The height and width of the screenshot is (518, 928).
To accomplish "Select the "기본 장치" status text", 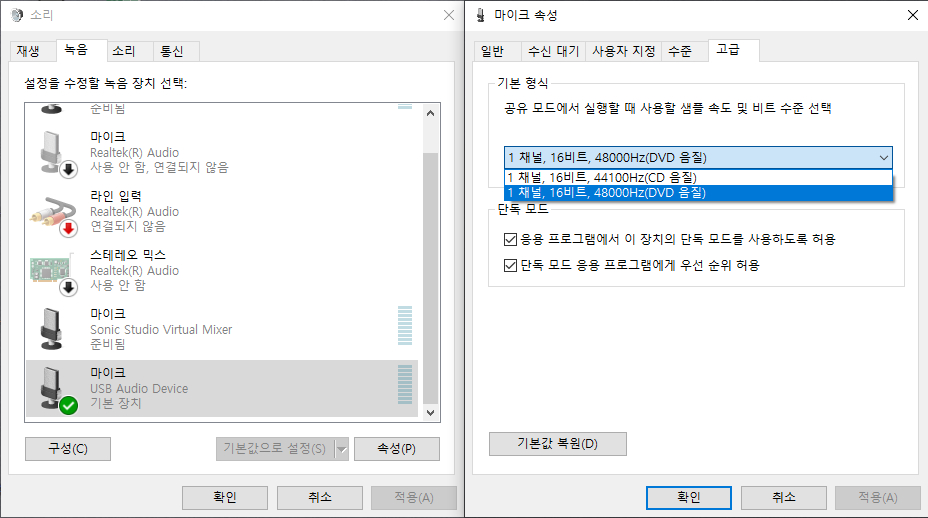I will (x=116, y=403).
